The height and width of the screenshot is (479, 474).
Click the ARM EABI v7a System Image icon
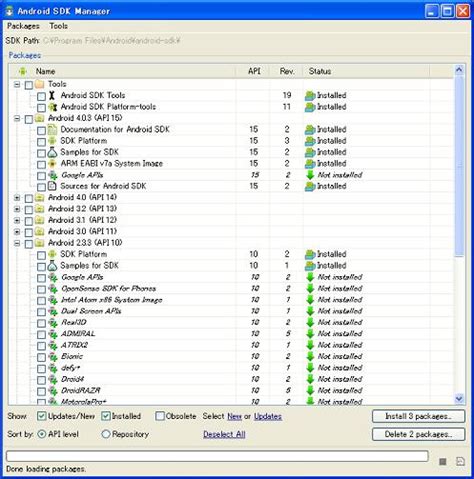52,164
